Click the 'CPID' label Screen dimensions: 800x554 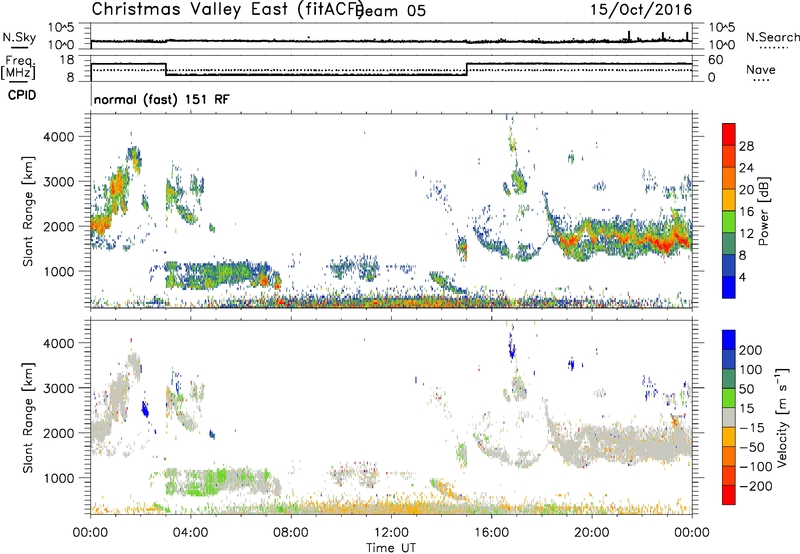click(22, 95)
